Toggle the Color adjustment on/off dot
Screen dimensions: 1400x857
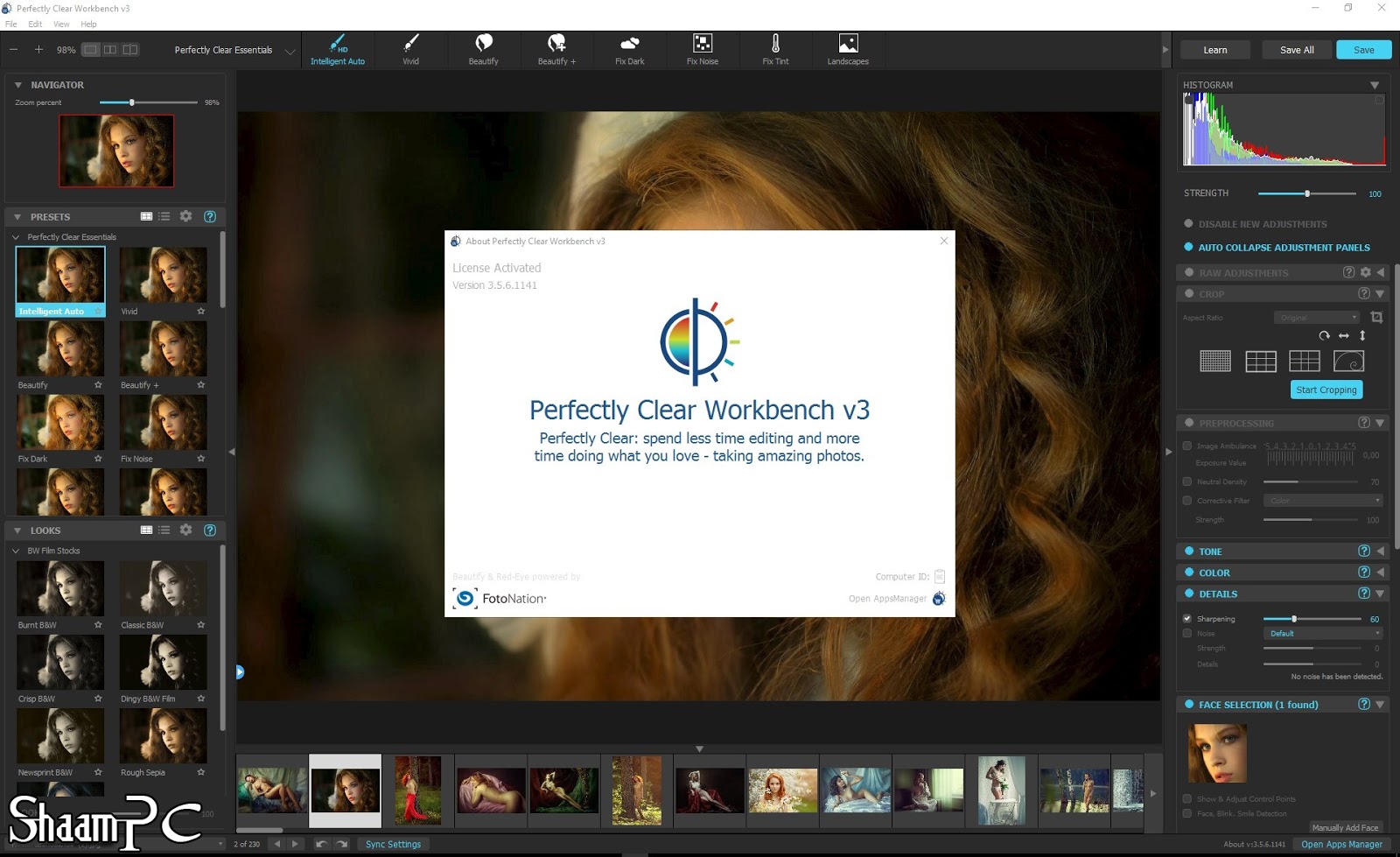(1188, 572)
